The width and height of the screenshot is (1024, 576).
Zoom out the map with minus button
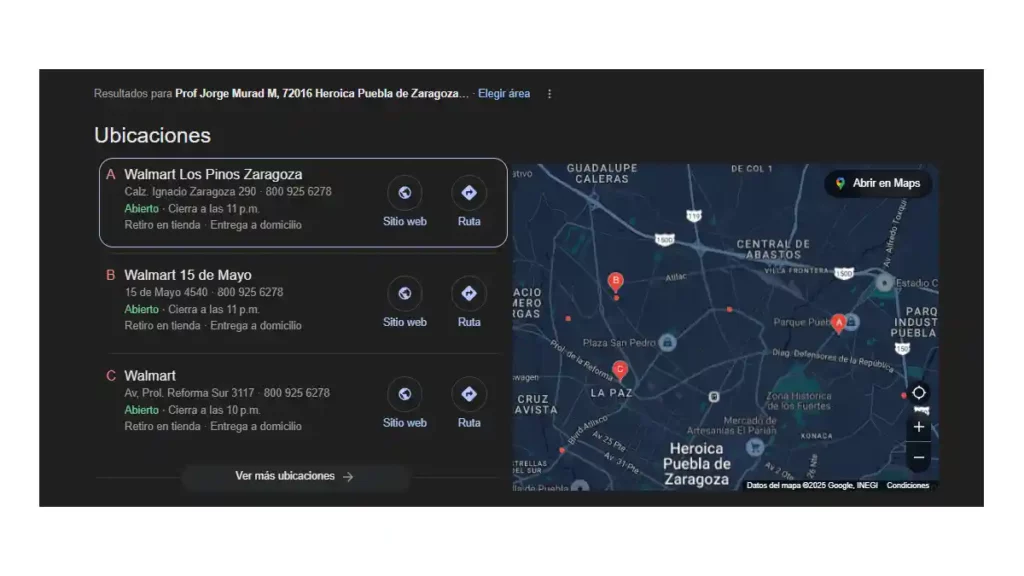tap(919, 458)
